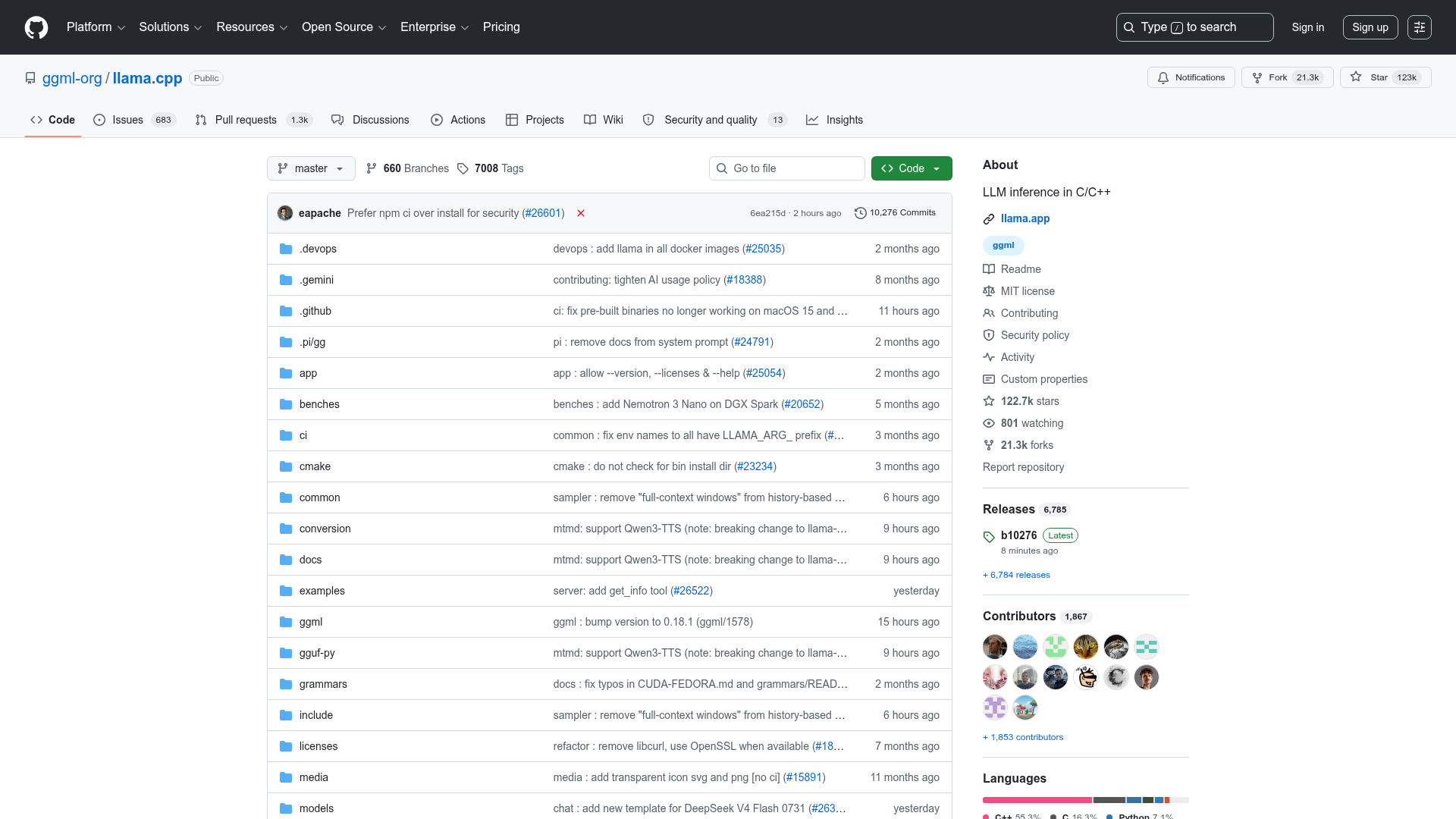Click the branch icon next to 660 Branches
1456x819 pixels.
tap(372, 168)
